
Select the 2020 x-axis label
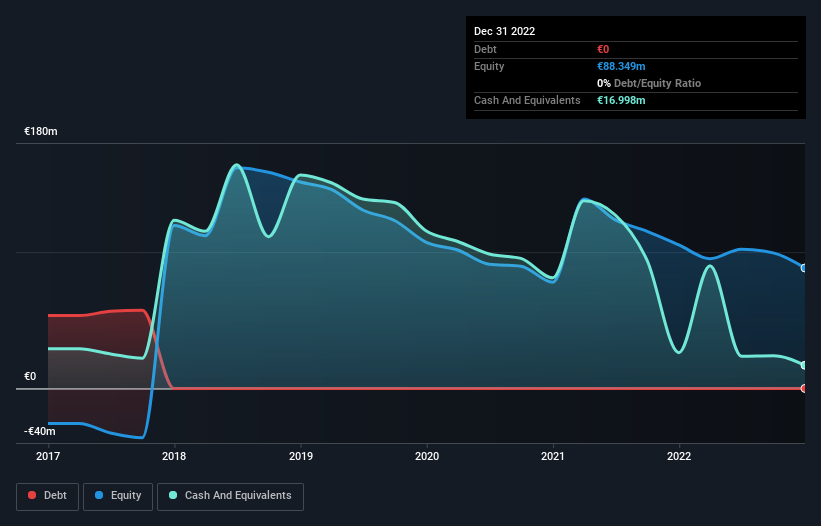point(427,456)
